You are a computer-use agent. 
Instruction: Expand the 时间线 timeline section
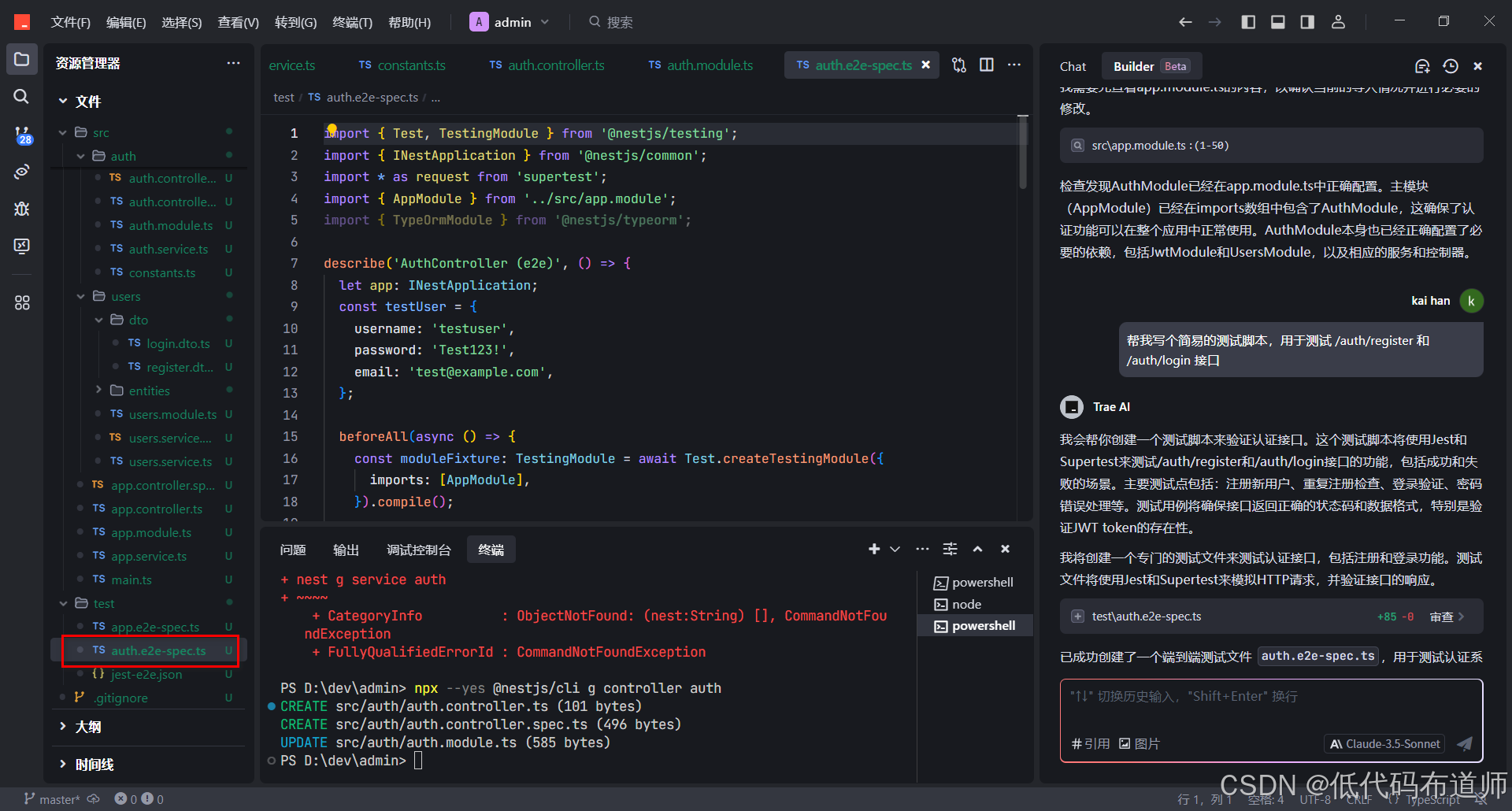point(85,764)
